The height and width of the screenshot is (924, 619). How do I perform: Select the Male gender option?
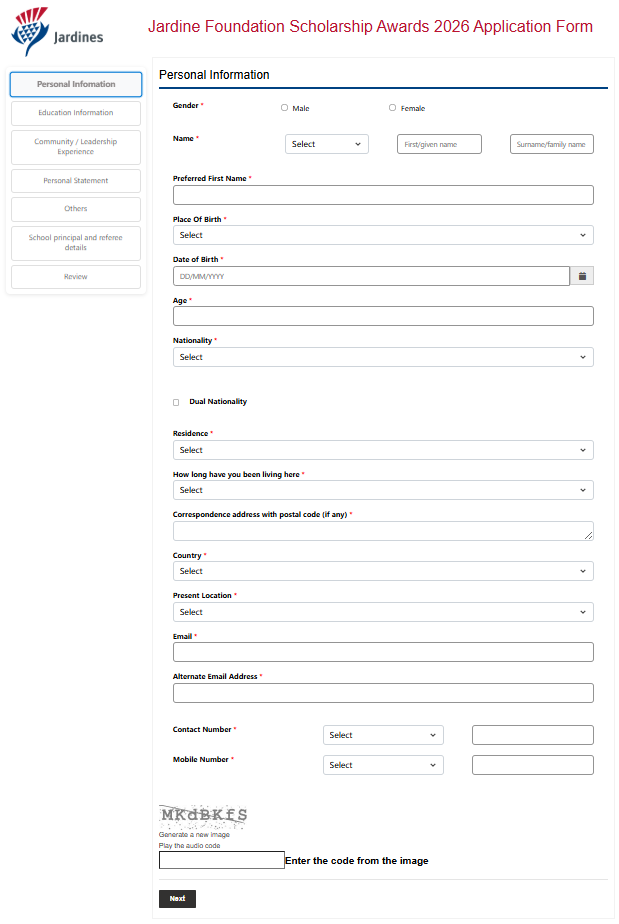(x=285, y=108)
